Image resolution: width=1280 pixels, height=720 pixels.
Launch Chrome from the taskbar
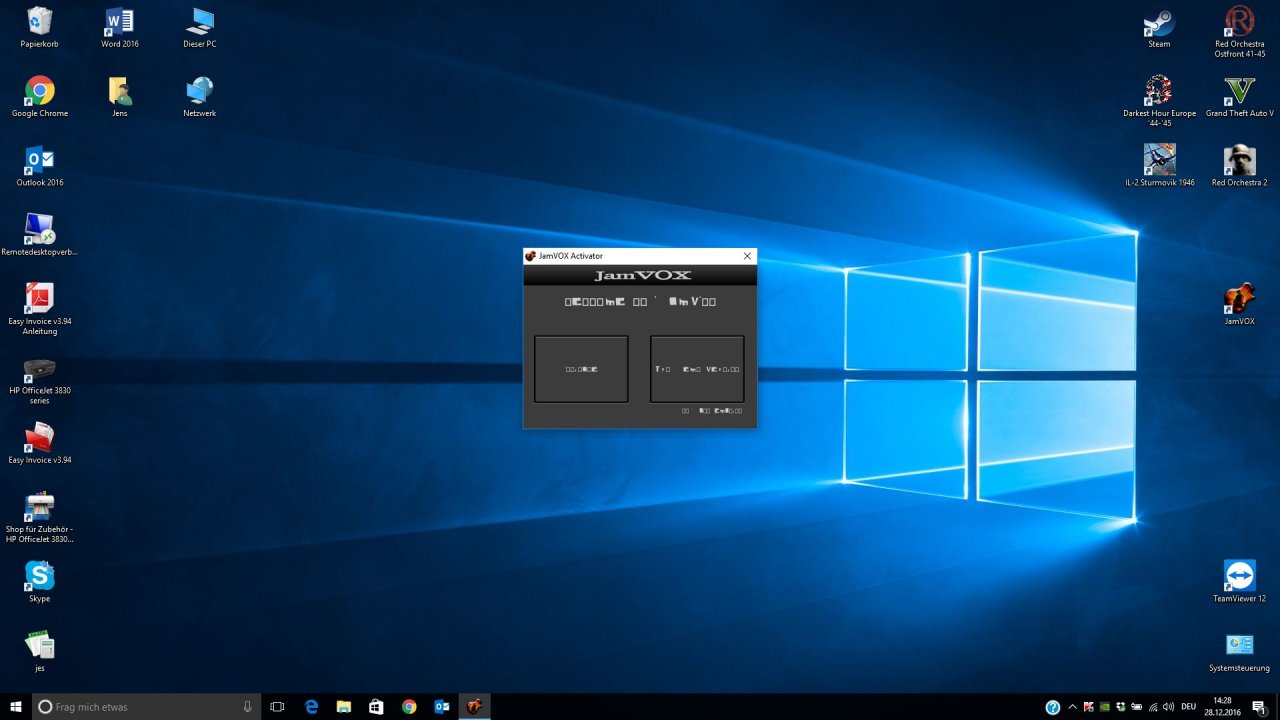pos(409,706)
